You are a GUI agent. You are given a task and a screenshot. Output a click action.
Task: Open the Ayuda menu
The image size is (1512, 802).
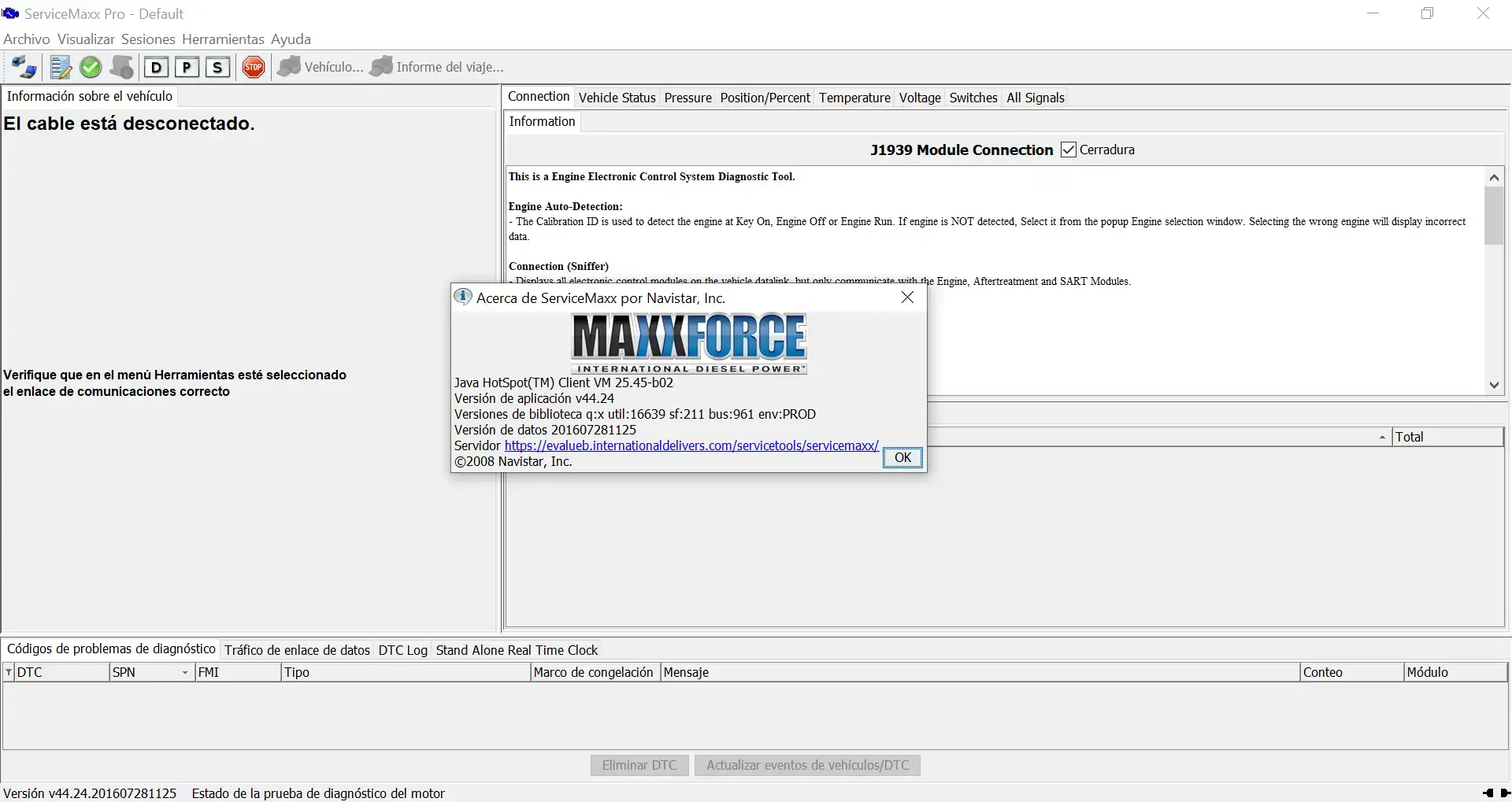click(291, 39)
